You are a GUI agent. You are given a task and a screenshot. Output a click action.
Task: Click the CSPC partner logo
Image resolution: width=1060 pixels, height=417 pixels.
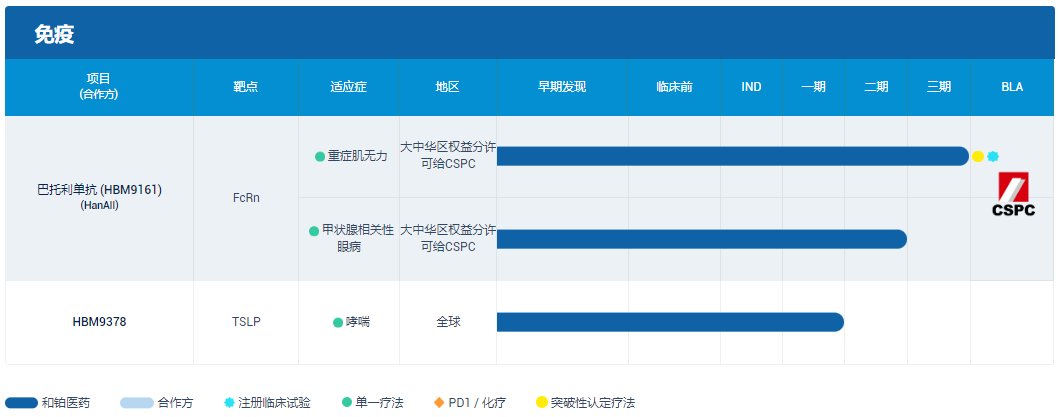pyautogui.click(x=1013, y=194)
